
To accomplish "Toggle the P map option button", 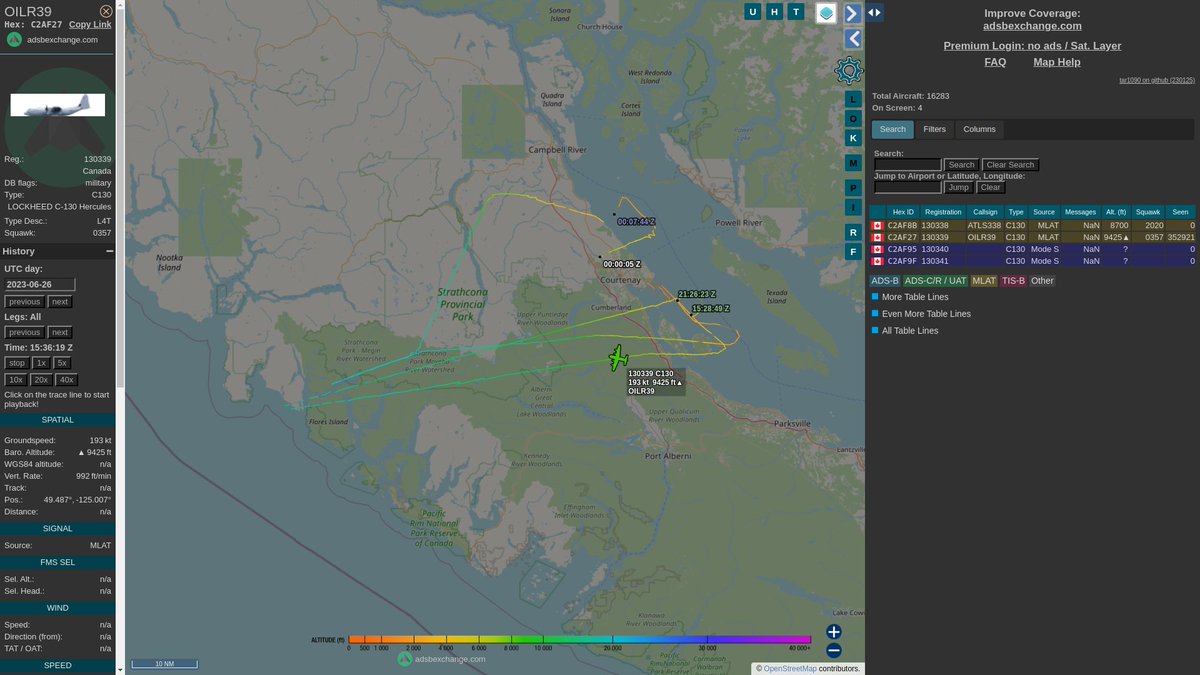I will tap(853, 188).
